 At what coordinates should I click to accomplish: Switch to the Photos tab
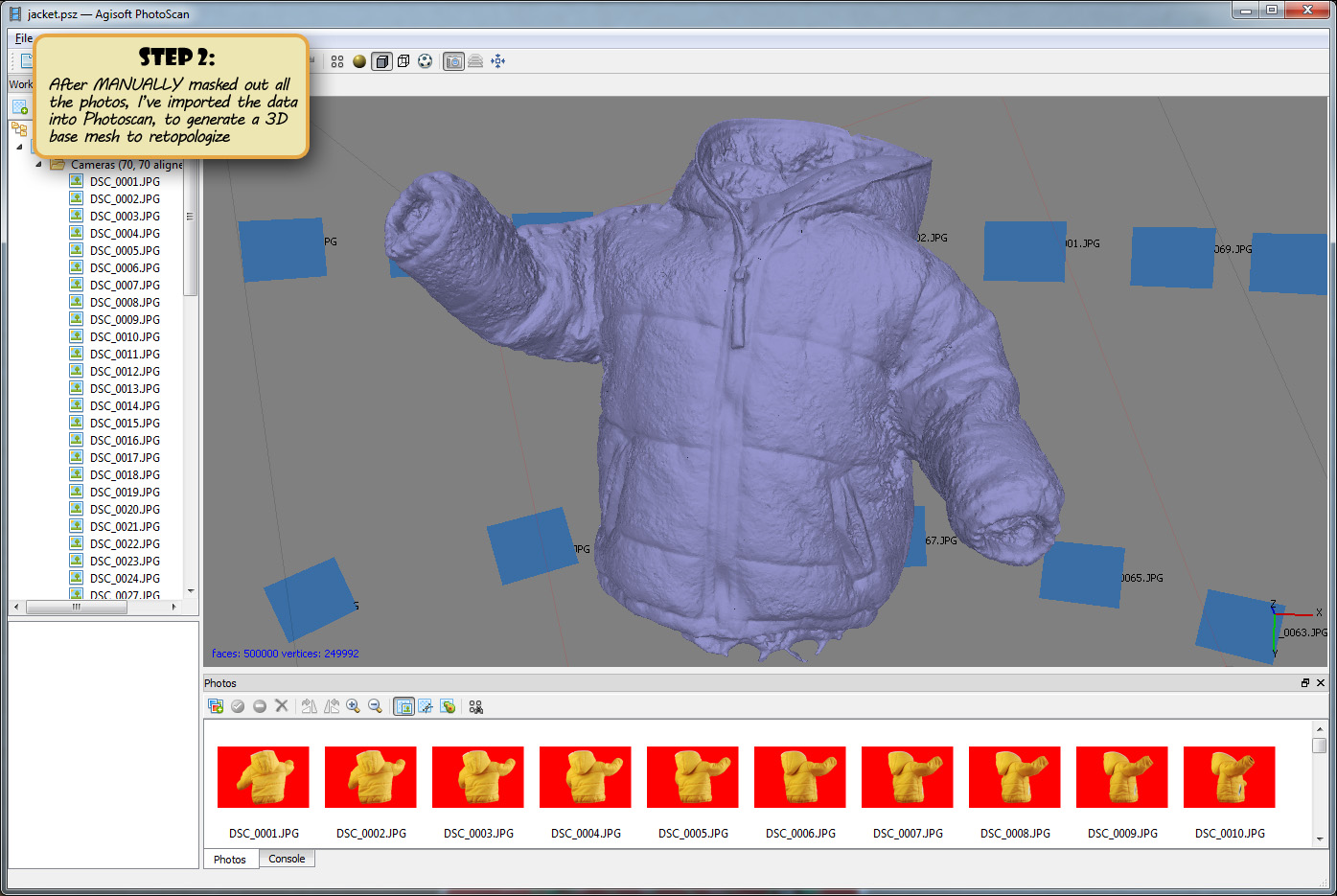[230, 860]
